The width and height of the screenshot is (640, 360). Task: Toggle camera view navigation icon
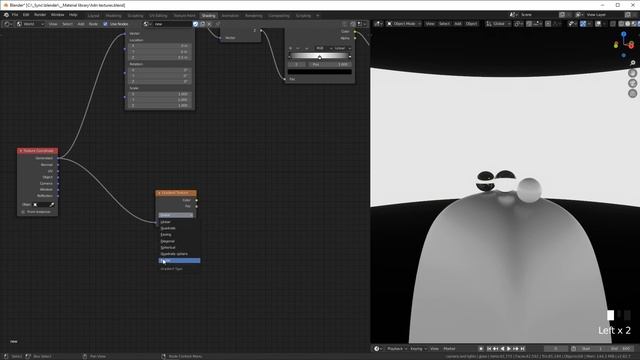point(633,83)
